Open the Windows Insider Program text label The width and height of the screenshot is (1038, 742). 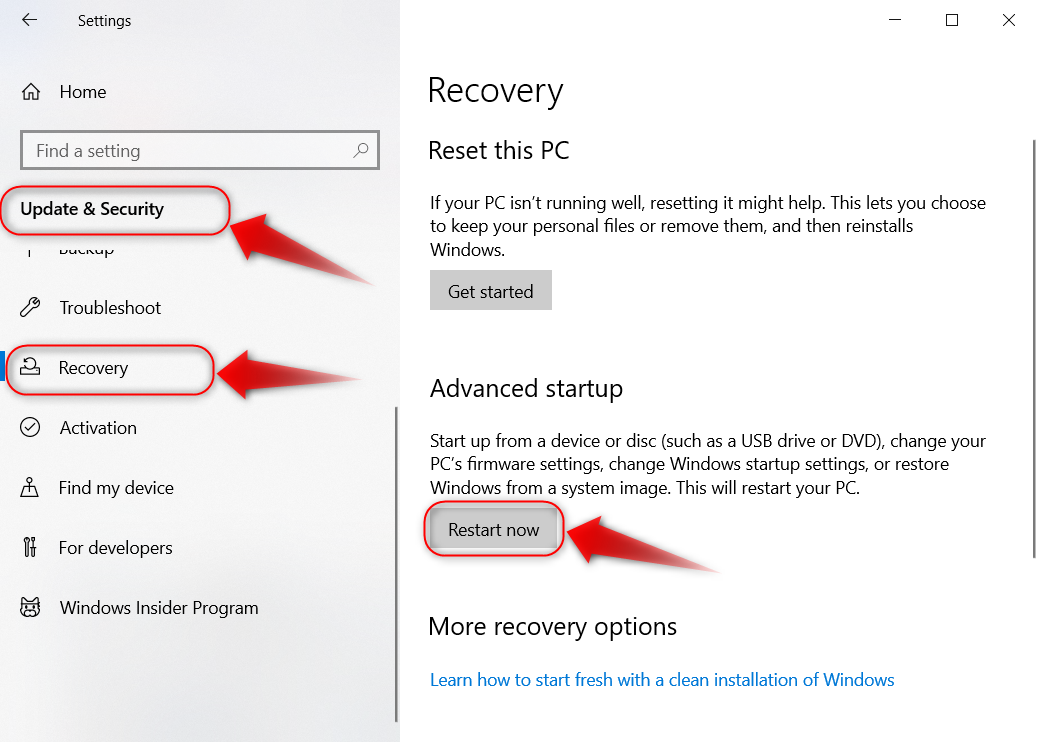point(159,608)
